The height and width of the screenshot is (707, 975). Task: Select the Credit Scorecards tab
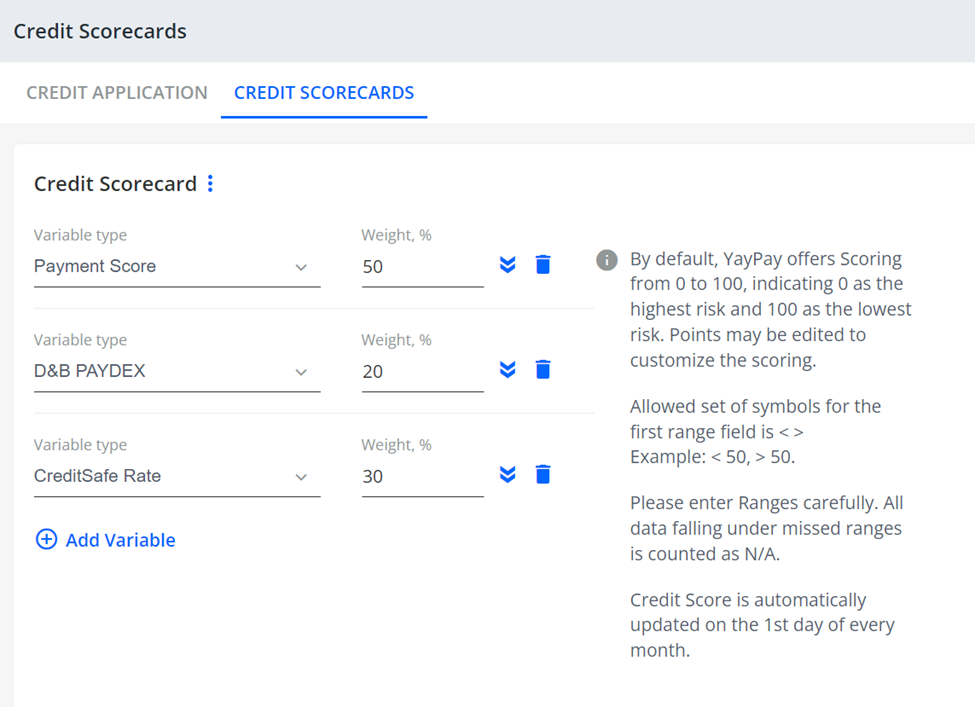click(323, 92)
